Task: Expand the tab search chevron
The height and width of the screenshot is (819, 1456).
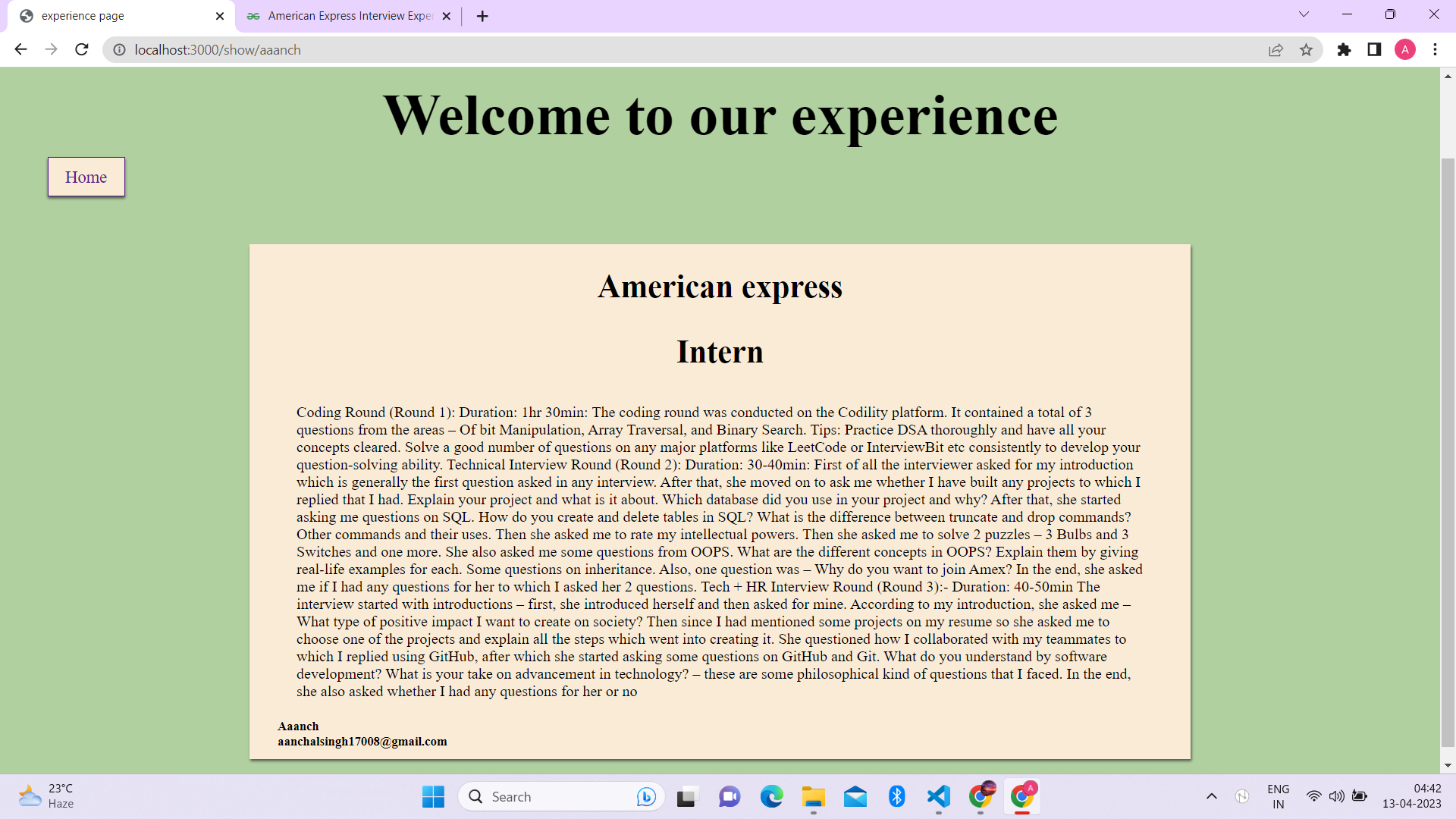Action: (x=1304, y=14)
